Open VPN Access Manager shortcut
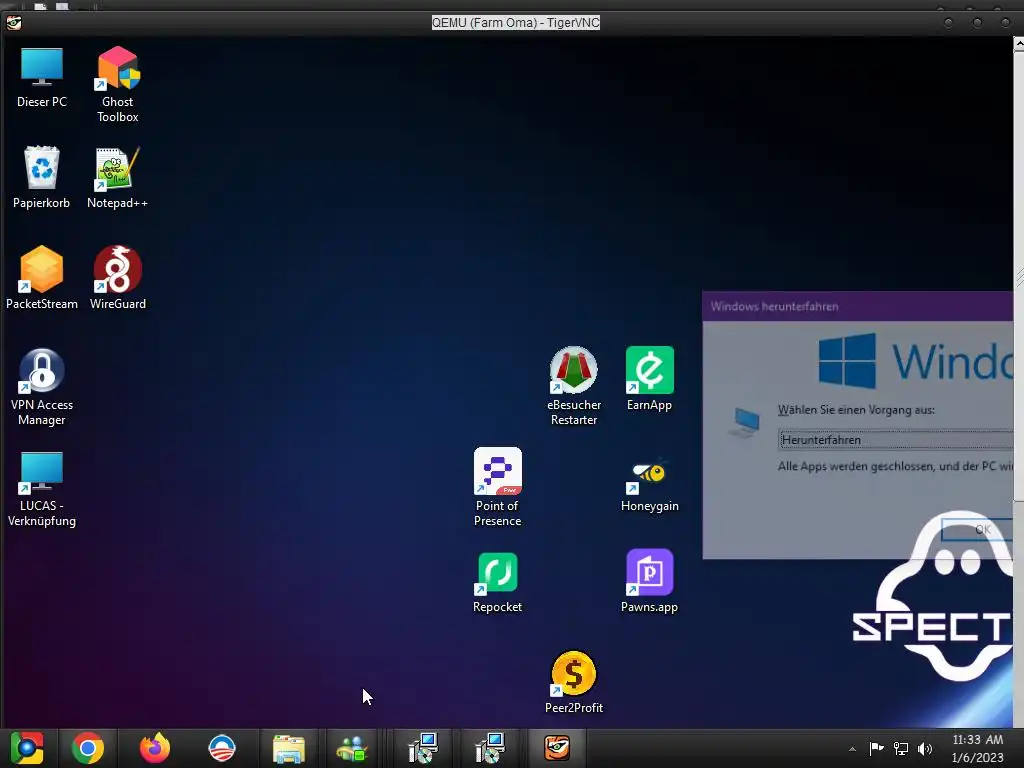Viewport: 1024px width, 768px height. pyautogui.click(x=42, y=387)
